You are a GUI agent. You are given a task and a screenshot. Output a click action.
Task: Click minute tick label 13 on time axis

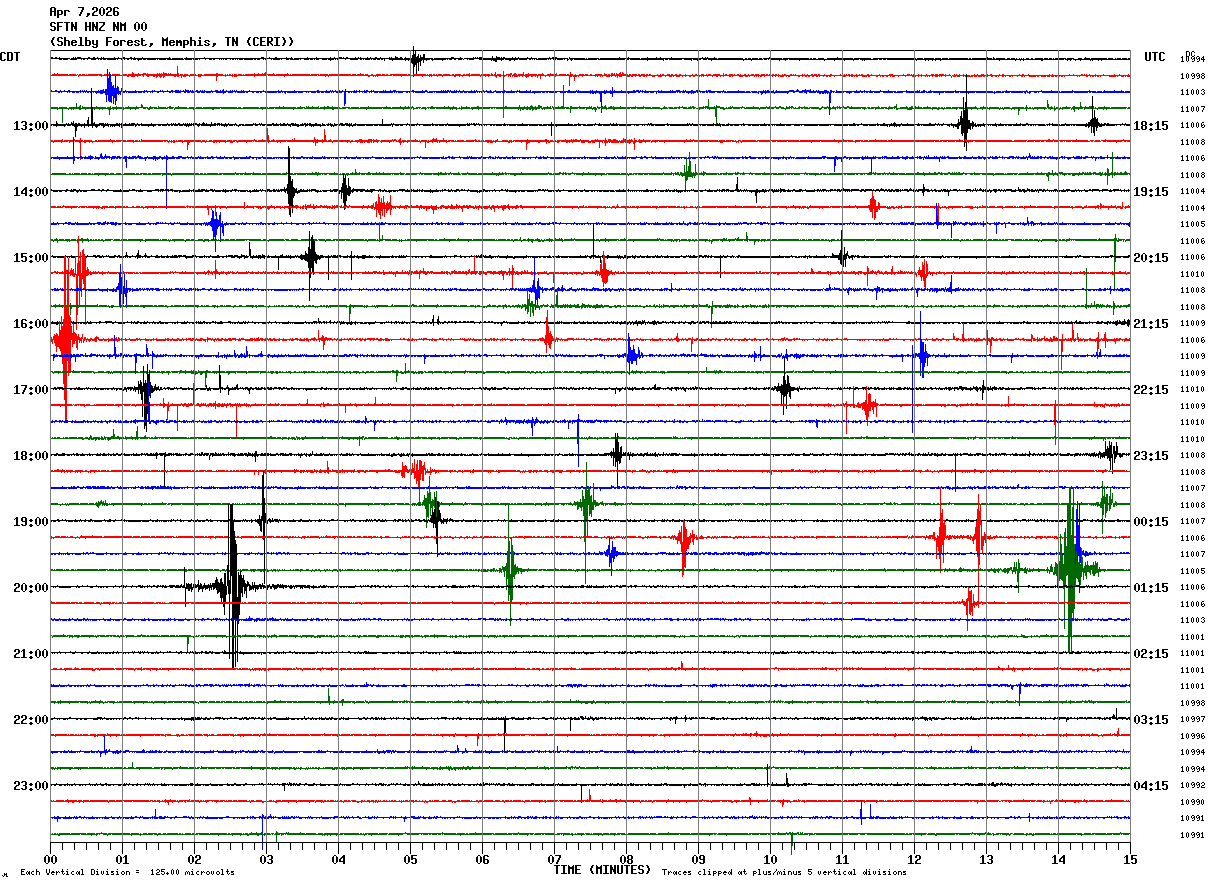click(x=986, y=859)
